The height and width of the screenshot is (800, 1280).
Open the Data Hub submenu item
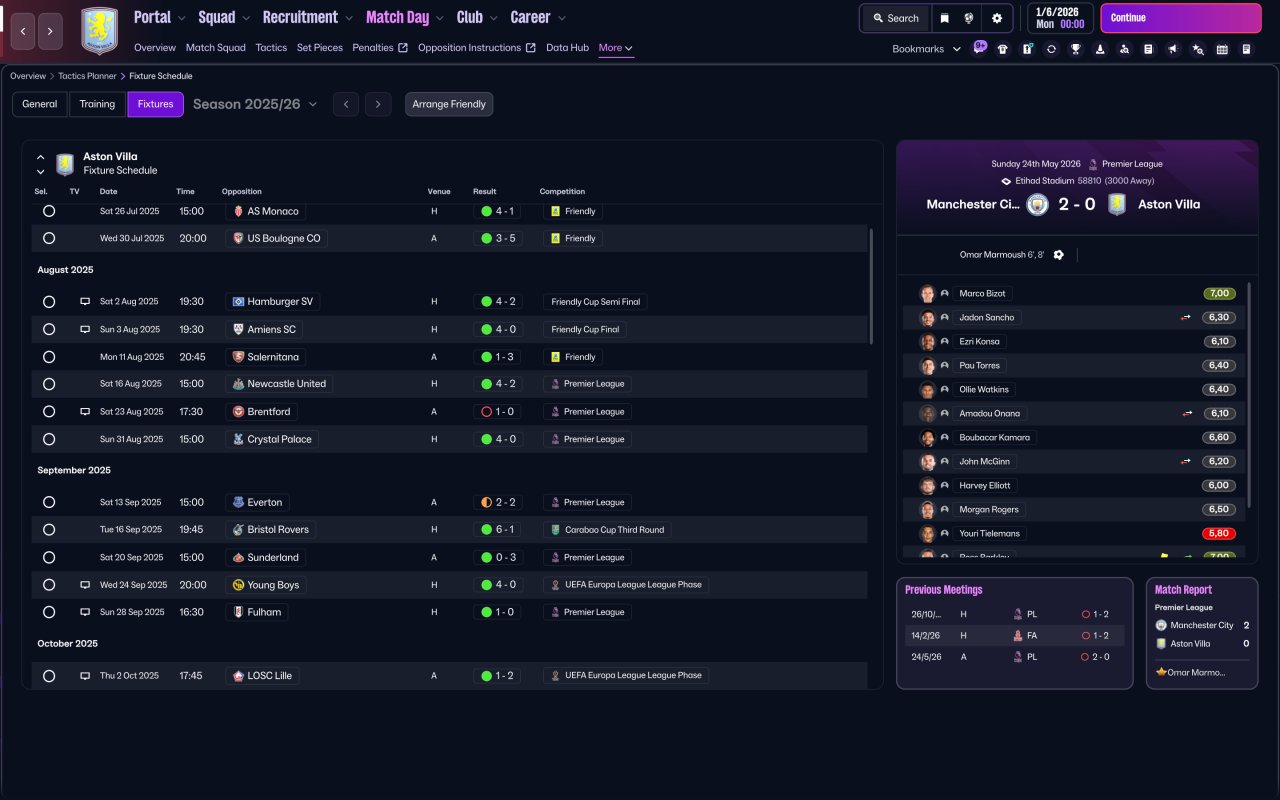point(567,48)
